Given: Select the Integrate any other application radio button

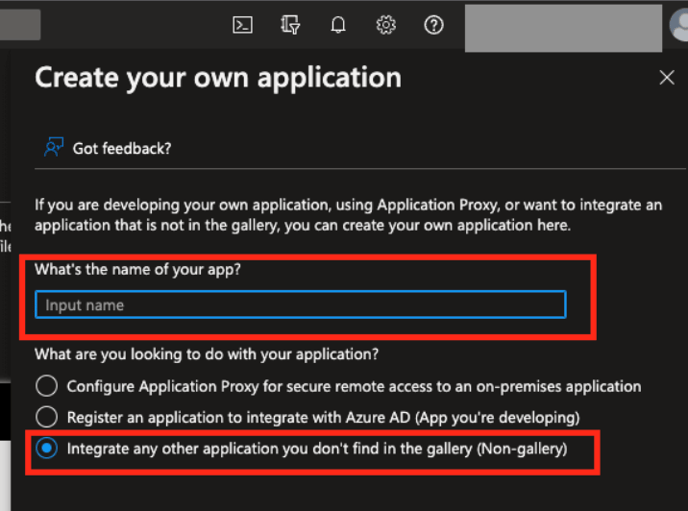Looking at the screenshot, I should coord(46,449).
